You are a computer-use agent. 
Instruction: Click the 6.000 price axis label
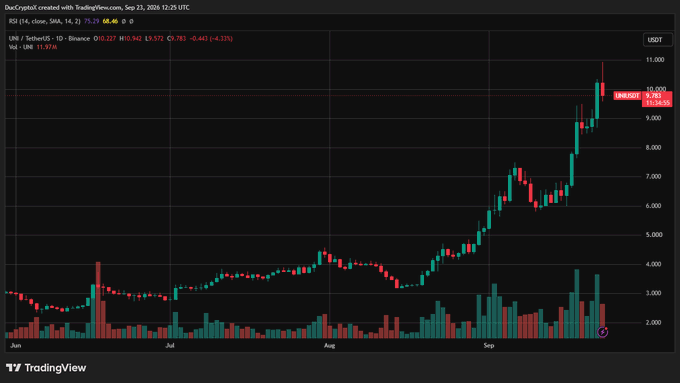tap(653, 206)
